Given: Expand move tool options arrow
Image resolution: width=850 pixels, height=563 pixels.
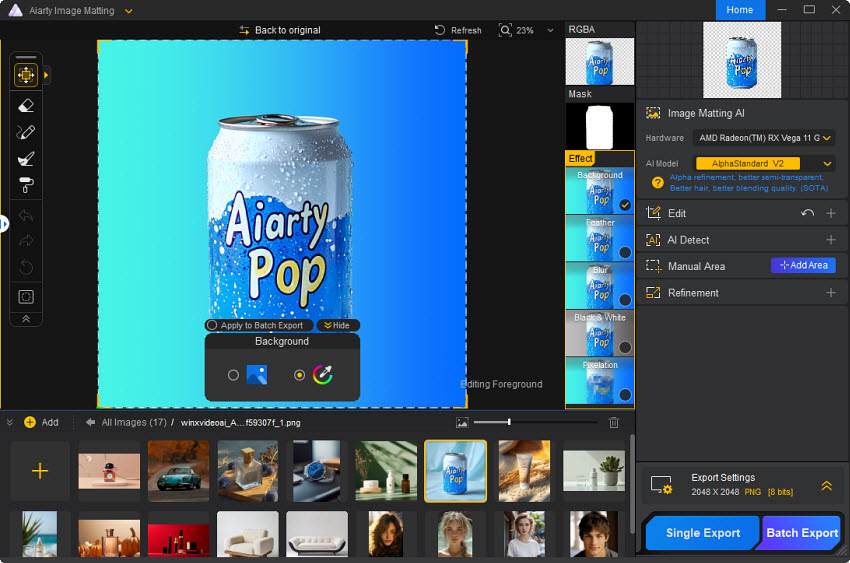Looking at the screenshot, I should (46, 75).
